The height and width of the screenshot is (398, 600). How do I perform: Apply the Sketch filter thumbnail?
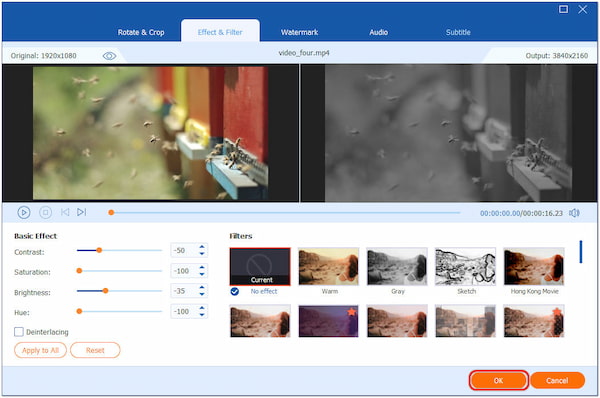[x=465, y=266]
